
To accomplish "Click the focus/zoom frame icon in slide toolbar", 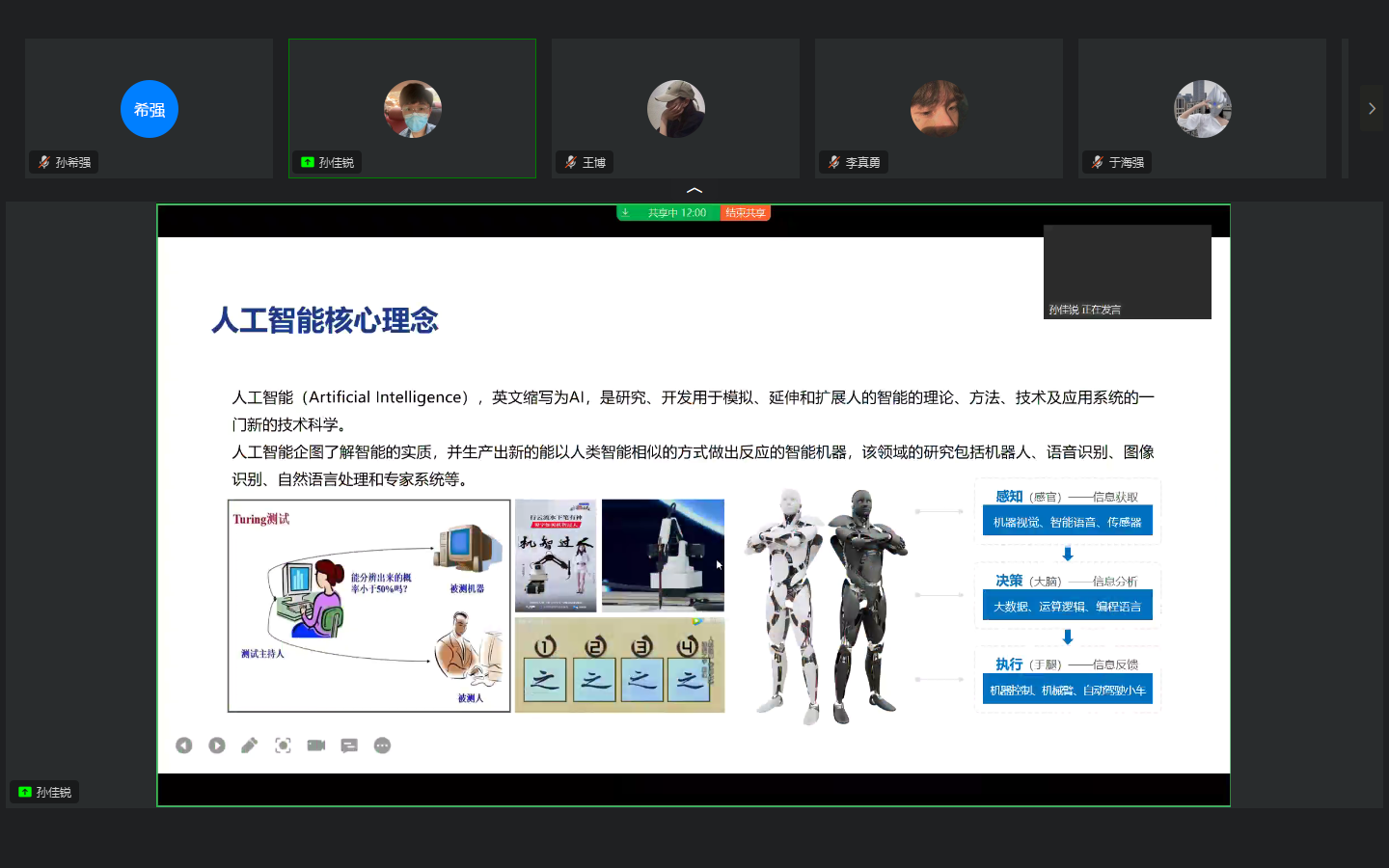I will click(283, 746).
